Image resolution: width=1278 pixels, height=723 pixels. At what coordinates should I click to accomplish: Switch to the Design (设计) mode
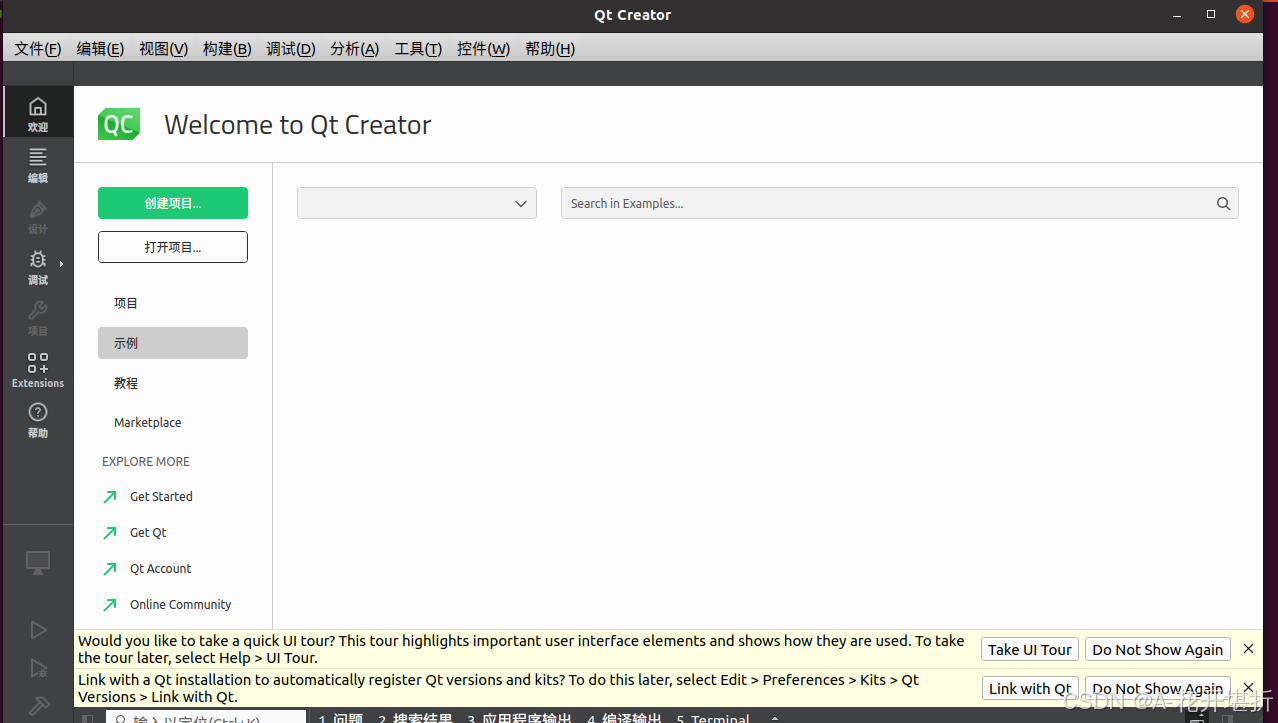[x=37, y=215]
